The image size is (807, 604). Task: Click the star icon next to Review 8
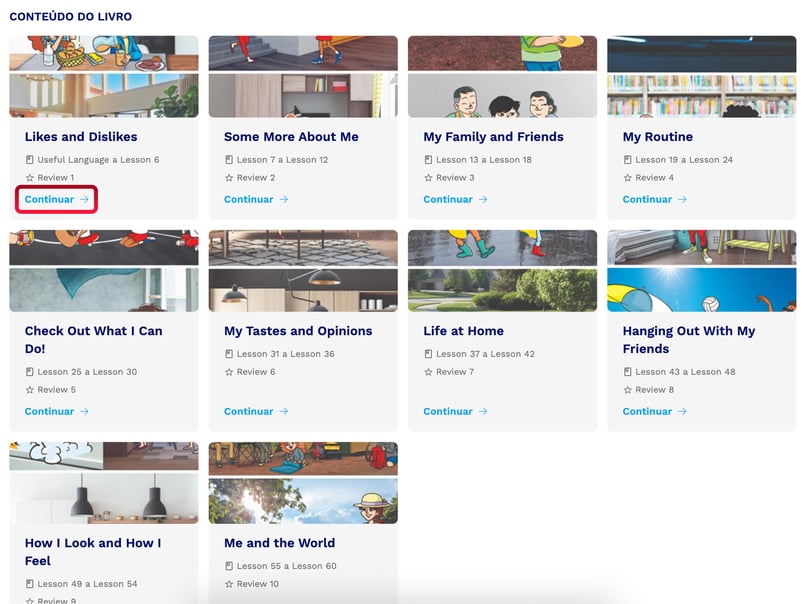pyautogui.click(x=627, y=389)
